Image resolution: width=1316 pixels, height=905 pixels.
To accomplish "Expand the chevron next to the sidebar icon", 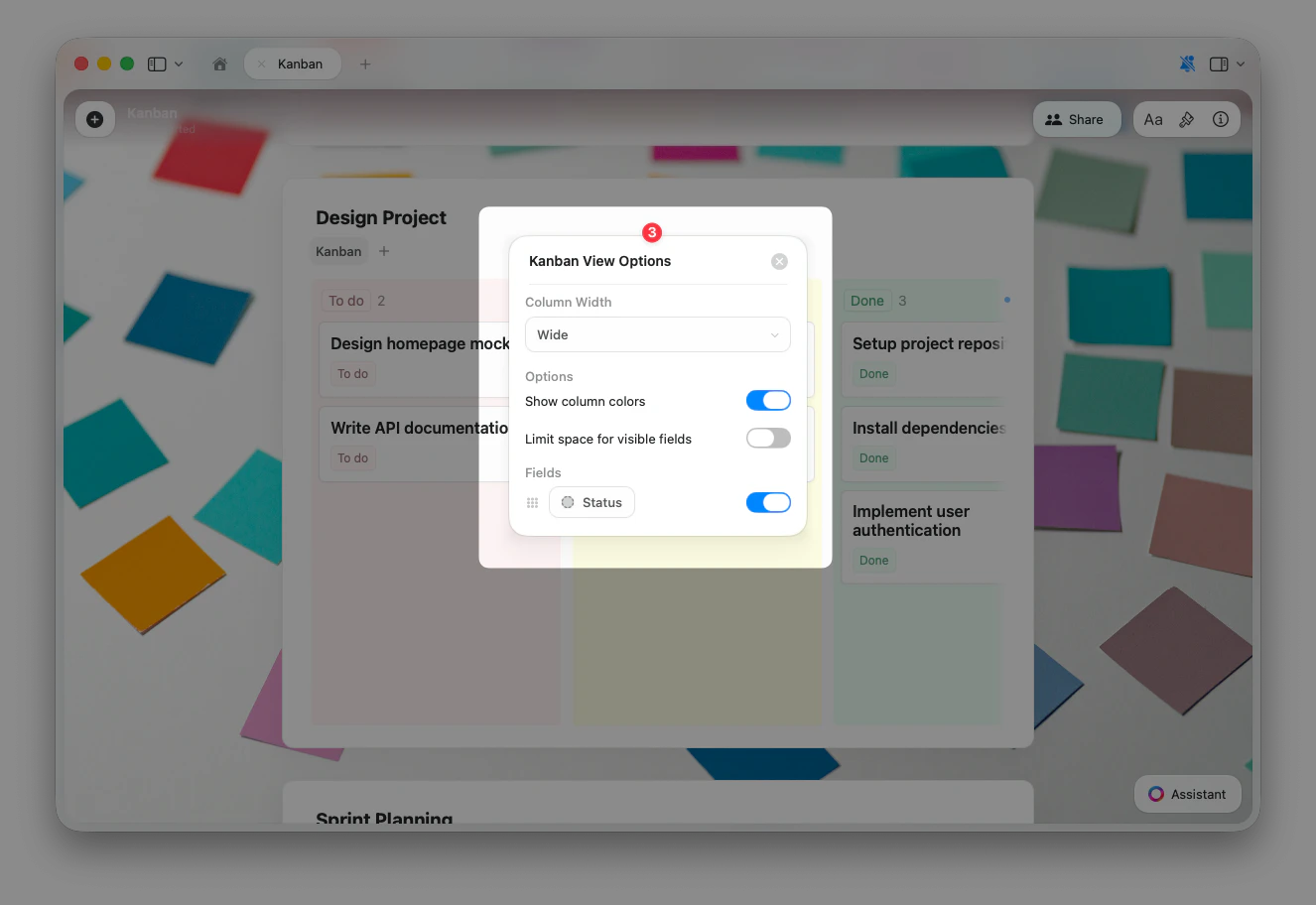I will pos(180,64).
